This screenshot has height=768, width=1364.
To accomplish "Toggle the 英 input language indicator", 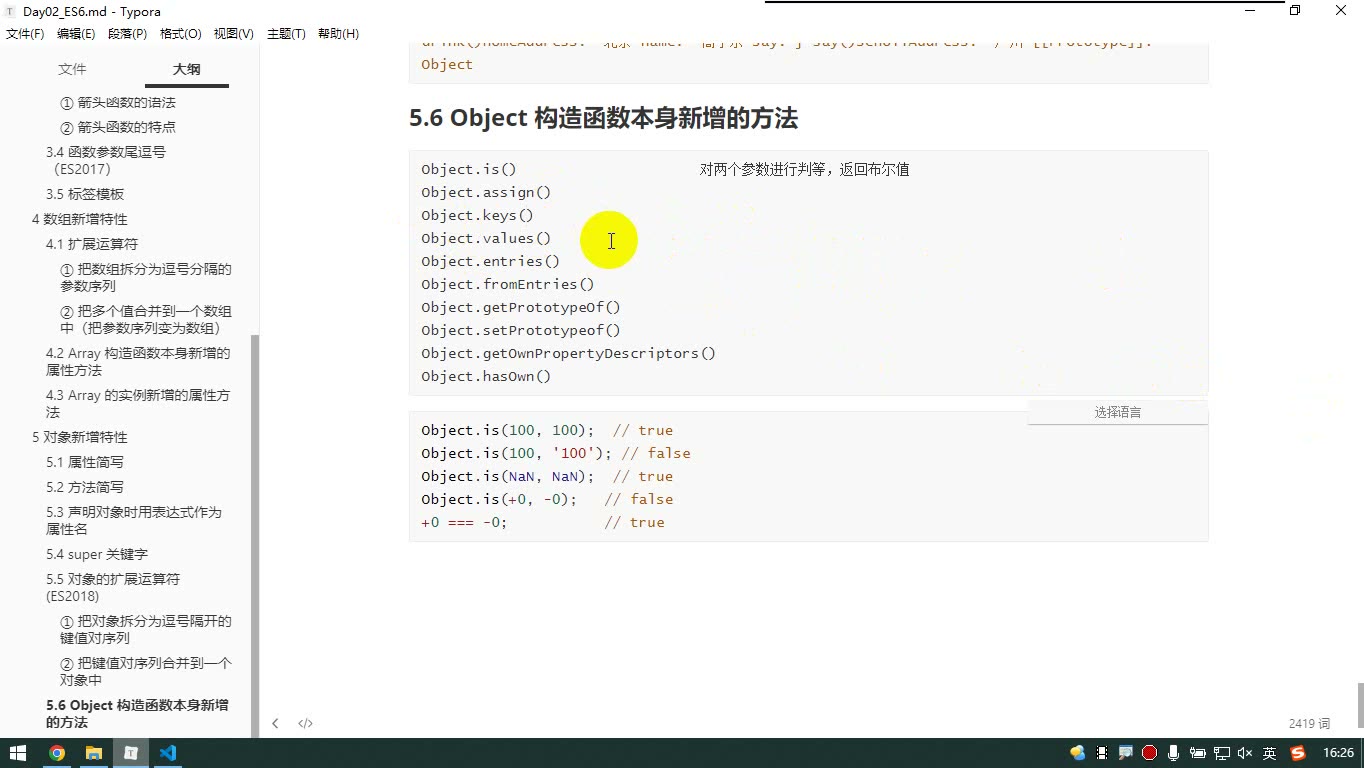I will click(1269, 753).
